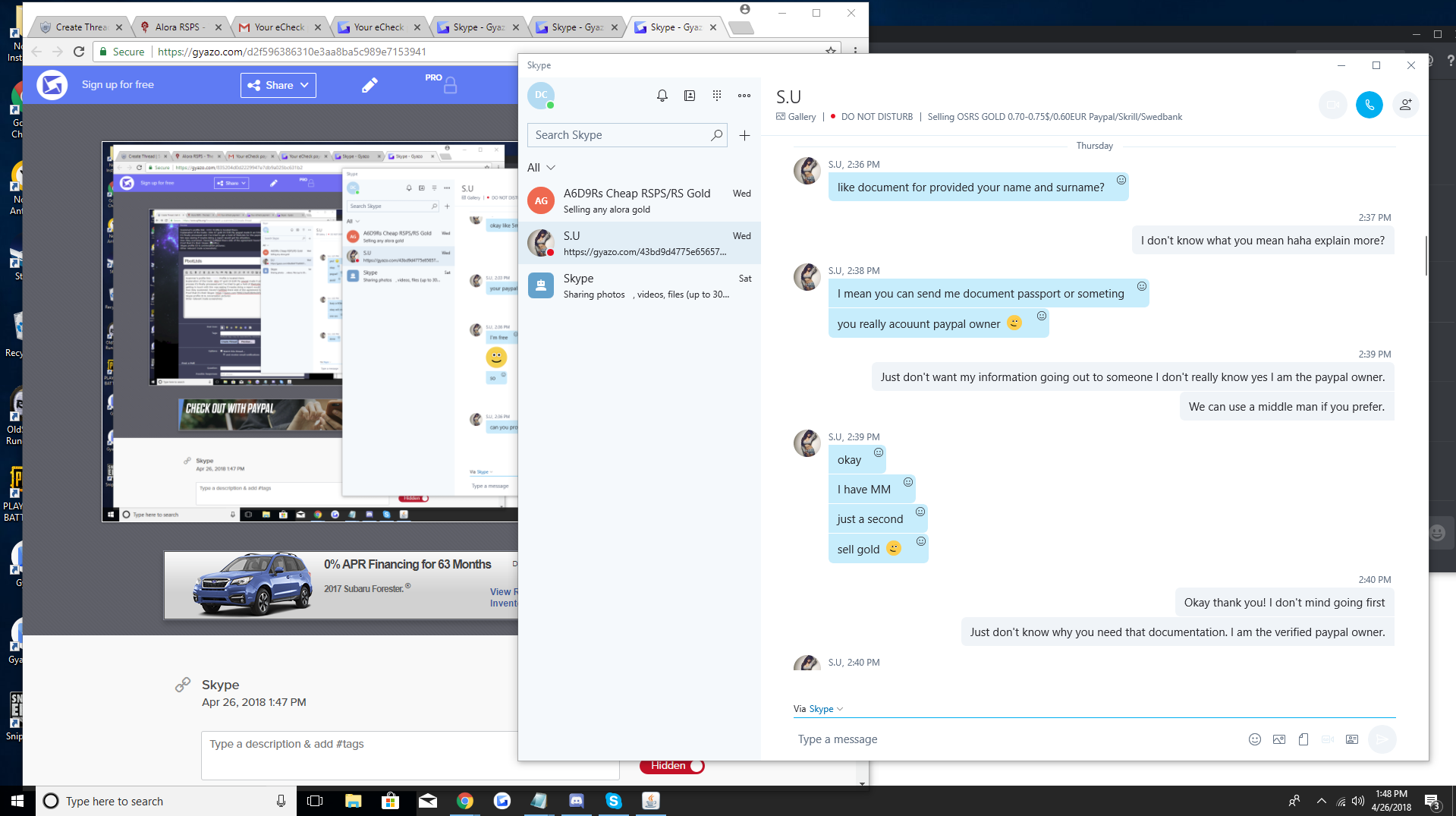Click the View Inventory link in Subaru ad
This screenshot has width=1456, height=816.
[504, 597]
